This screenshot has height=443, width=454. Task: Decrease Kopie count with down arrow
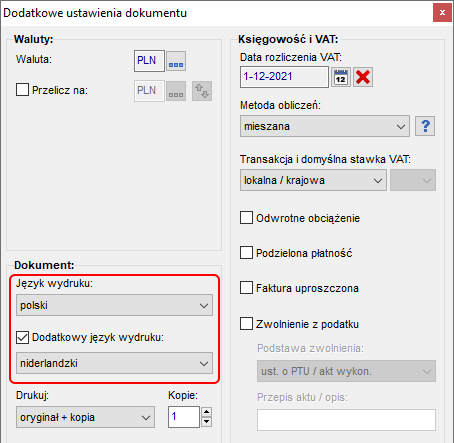pos(207,422)
